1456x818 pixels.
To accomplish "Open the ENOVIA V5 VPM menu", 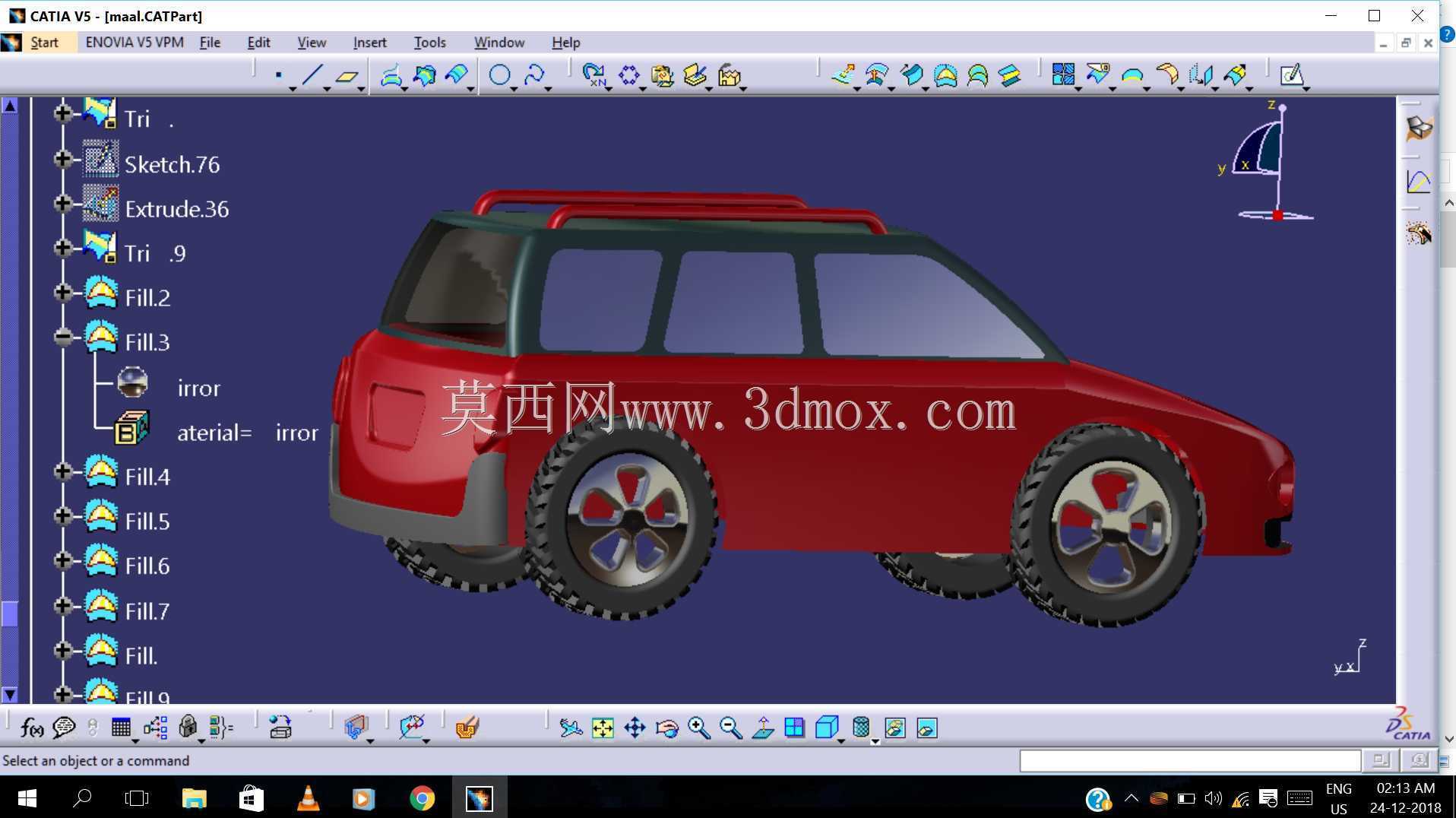I will [x=135, y=43].
